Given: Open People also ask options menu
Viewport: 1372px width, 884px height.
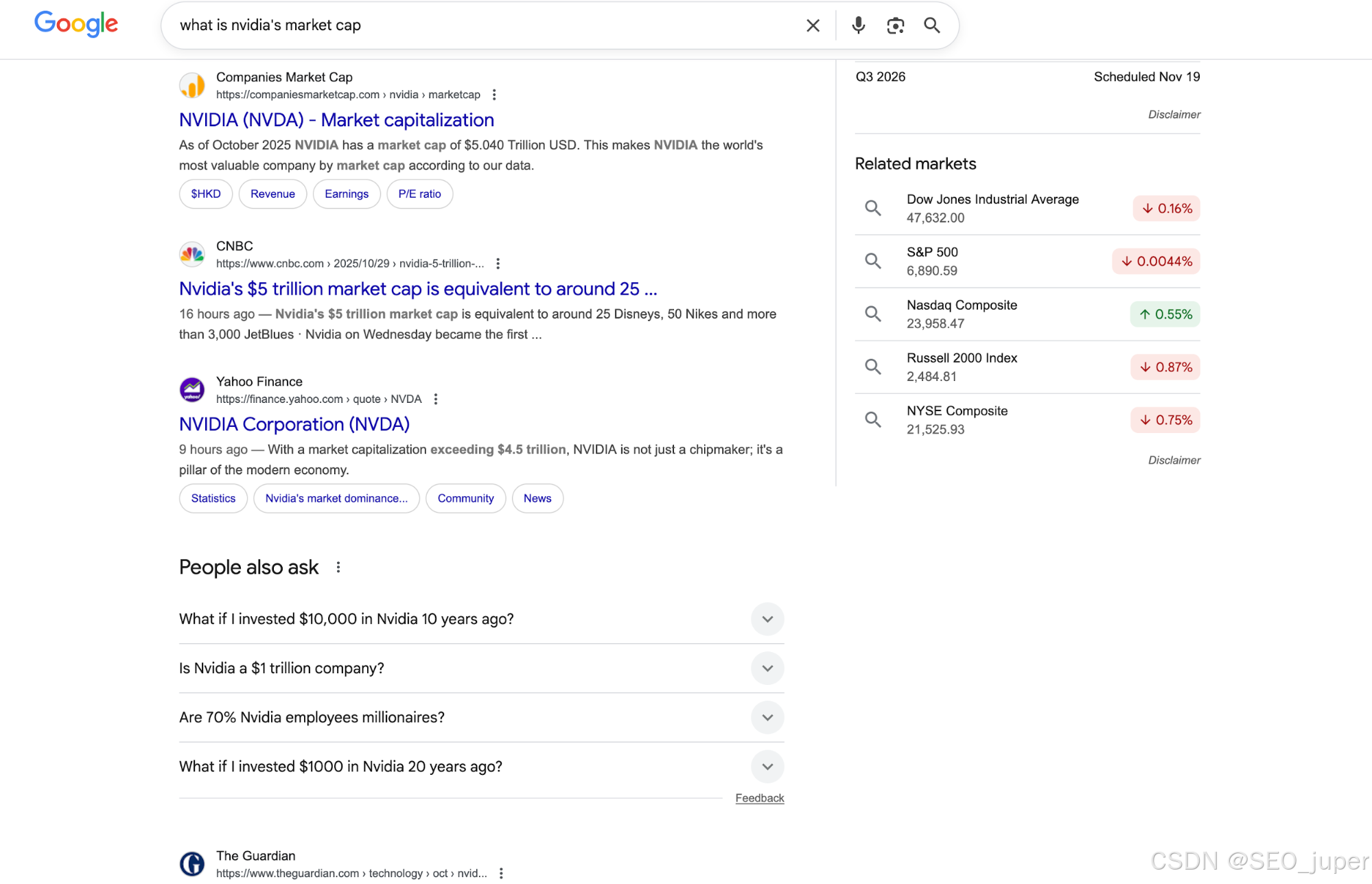Looking at the screenshot, I should (x=338, y=567).
